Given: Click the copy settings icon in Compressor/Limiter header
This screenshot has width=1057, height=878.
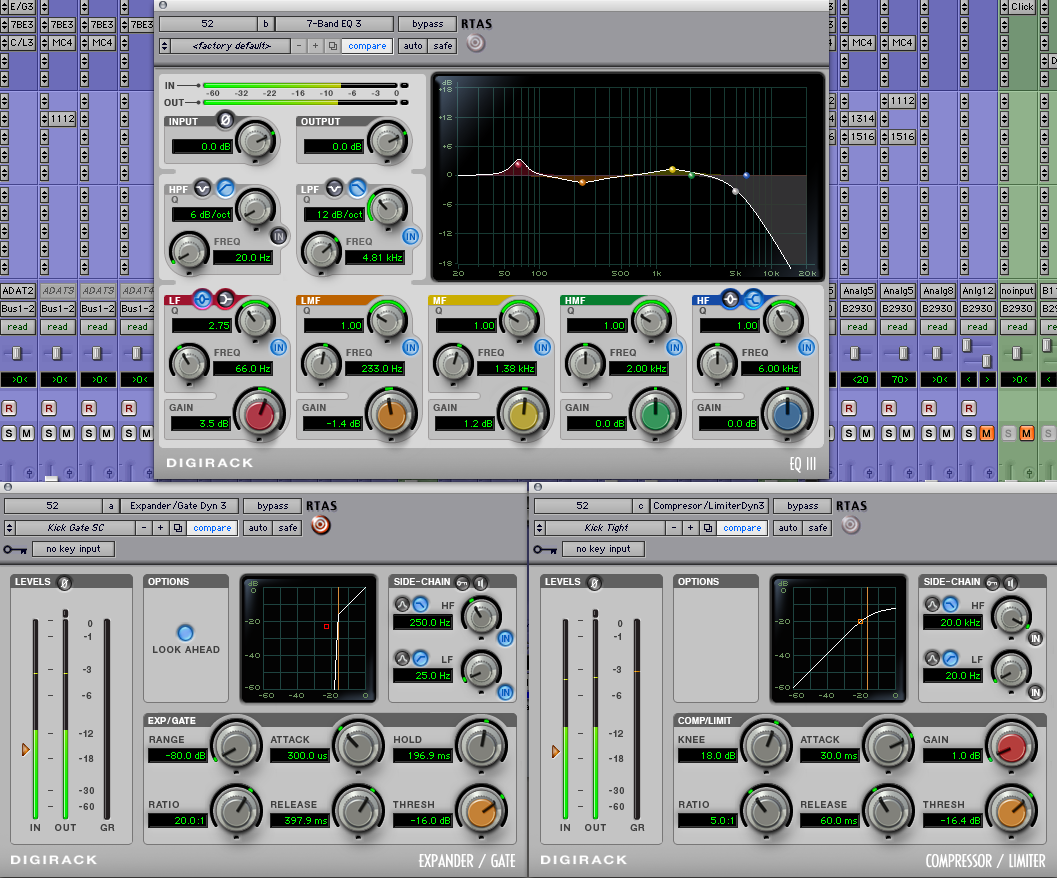Looking at the screenshot, I should 707,528.
